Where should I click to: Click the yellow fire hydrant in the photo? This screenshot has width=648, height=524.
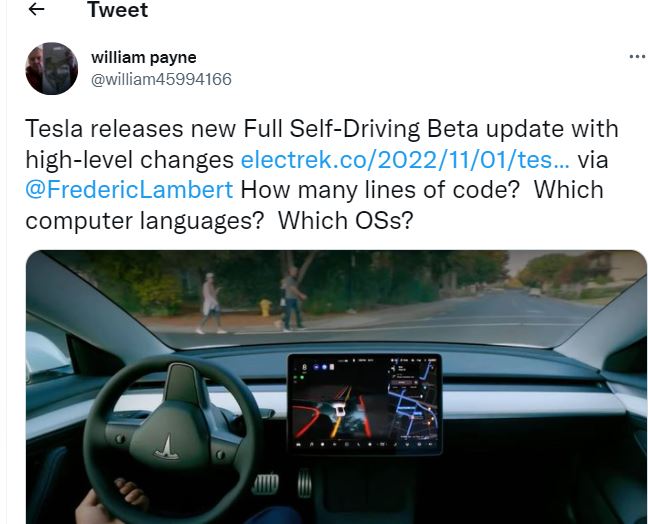[x=265, y=307]
